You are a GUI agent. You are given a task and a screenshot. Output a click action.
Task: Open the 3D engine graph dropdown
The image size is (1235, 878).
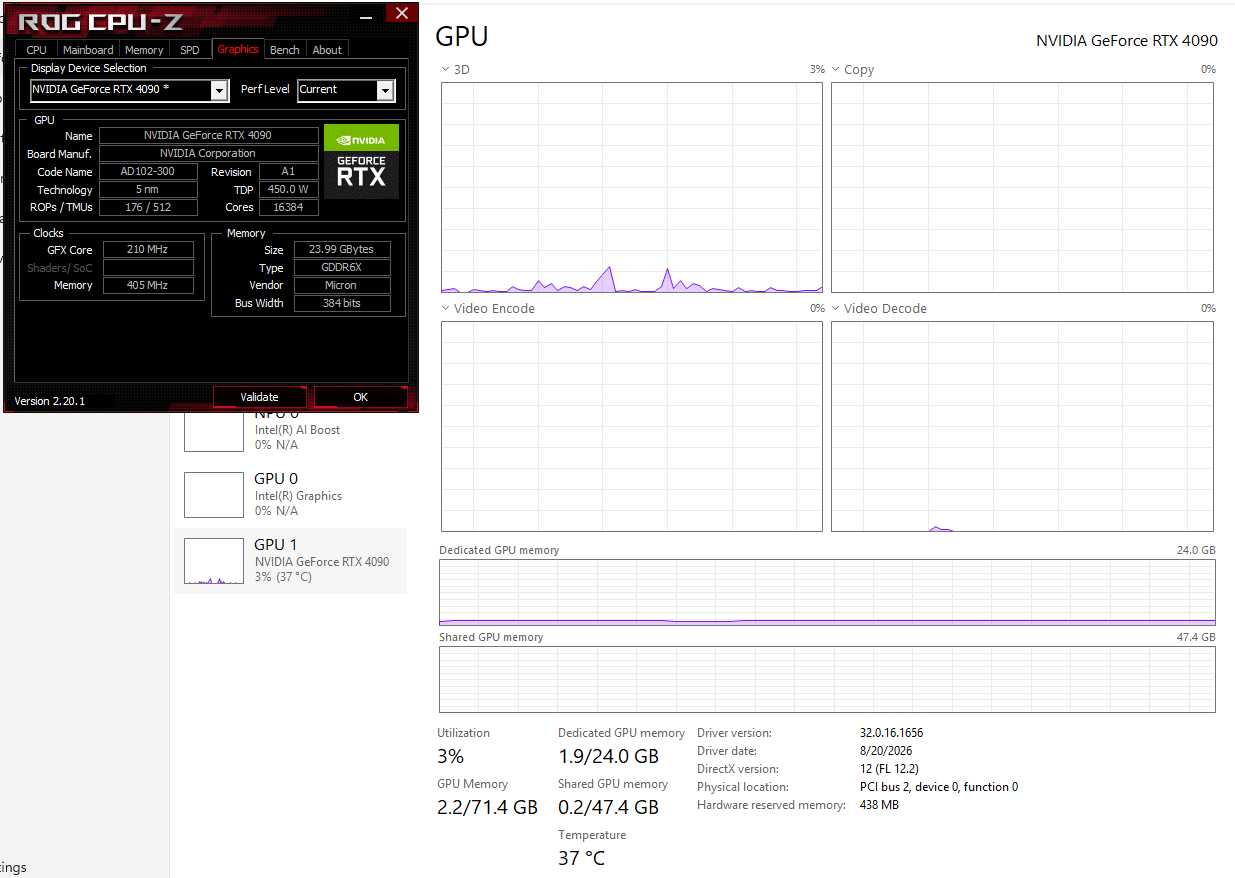tap(446, 70)
